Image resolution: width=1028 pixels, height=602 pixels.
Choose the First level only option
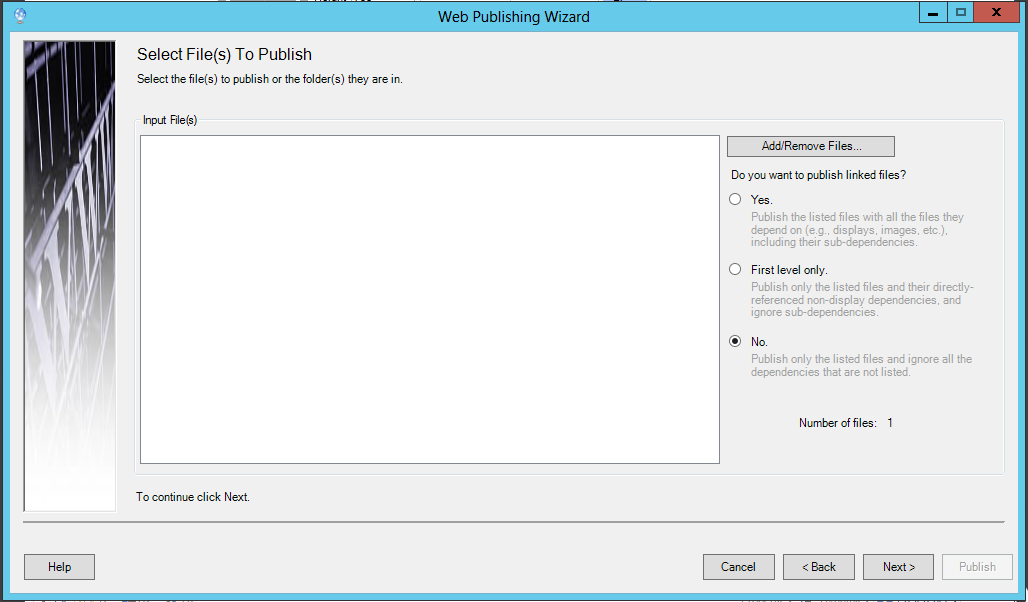pyautogui.click(x=736, y=269)
